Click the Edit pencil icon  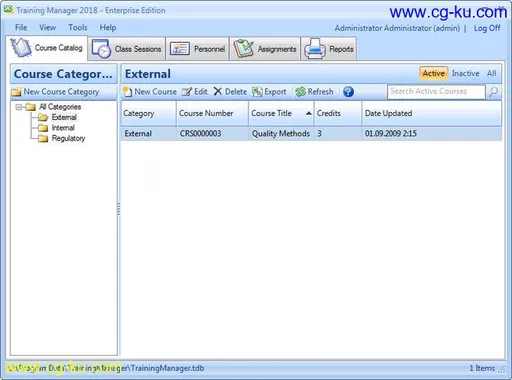187,92
